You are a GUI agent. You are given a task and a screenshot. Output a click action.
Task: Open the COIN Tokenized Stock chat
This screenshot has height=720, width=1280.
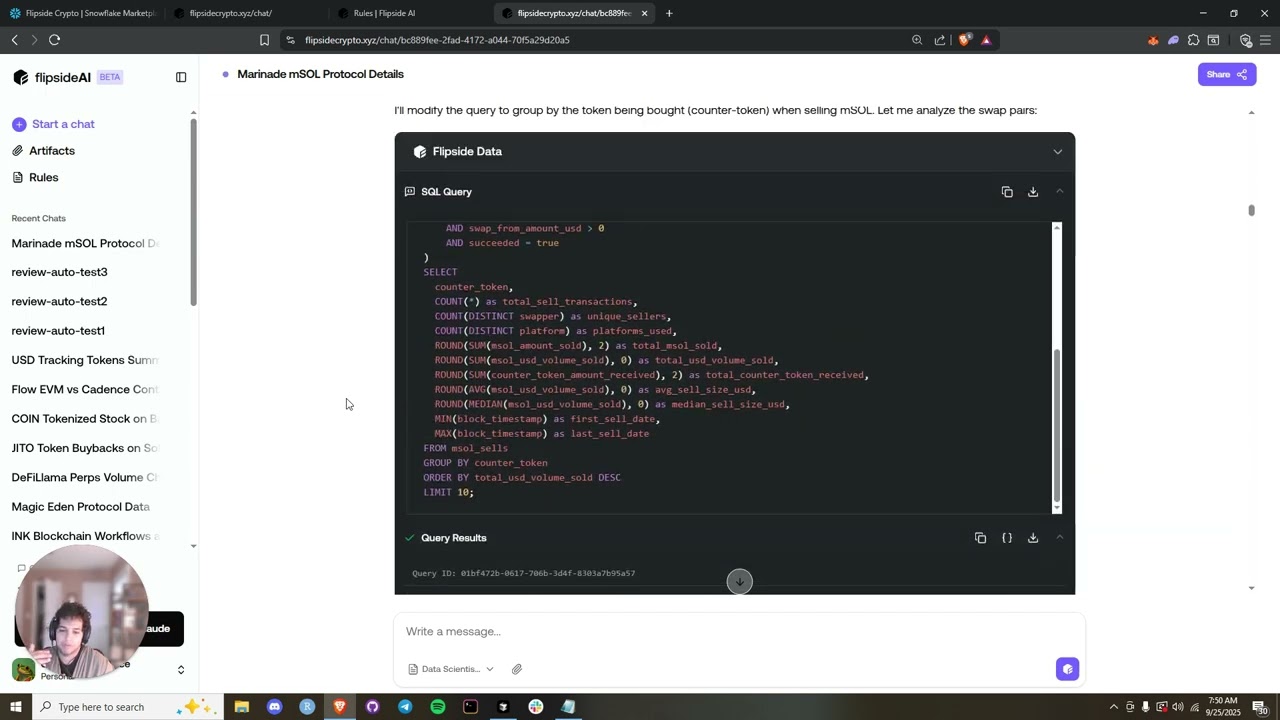point(85,419)
